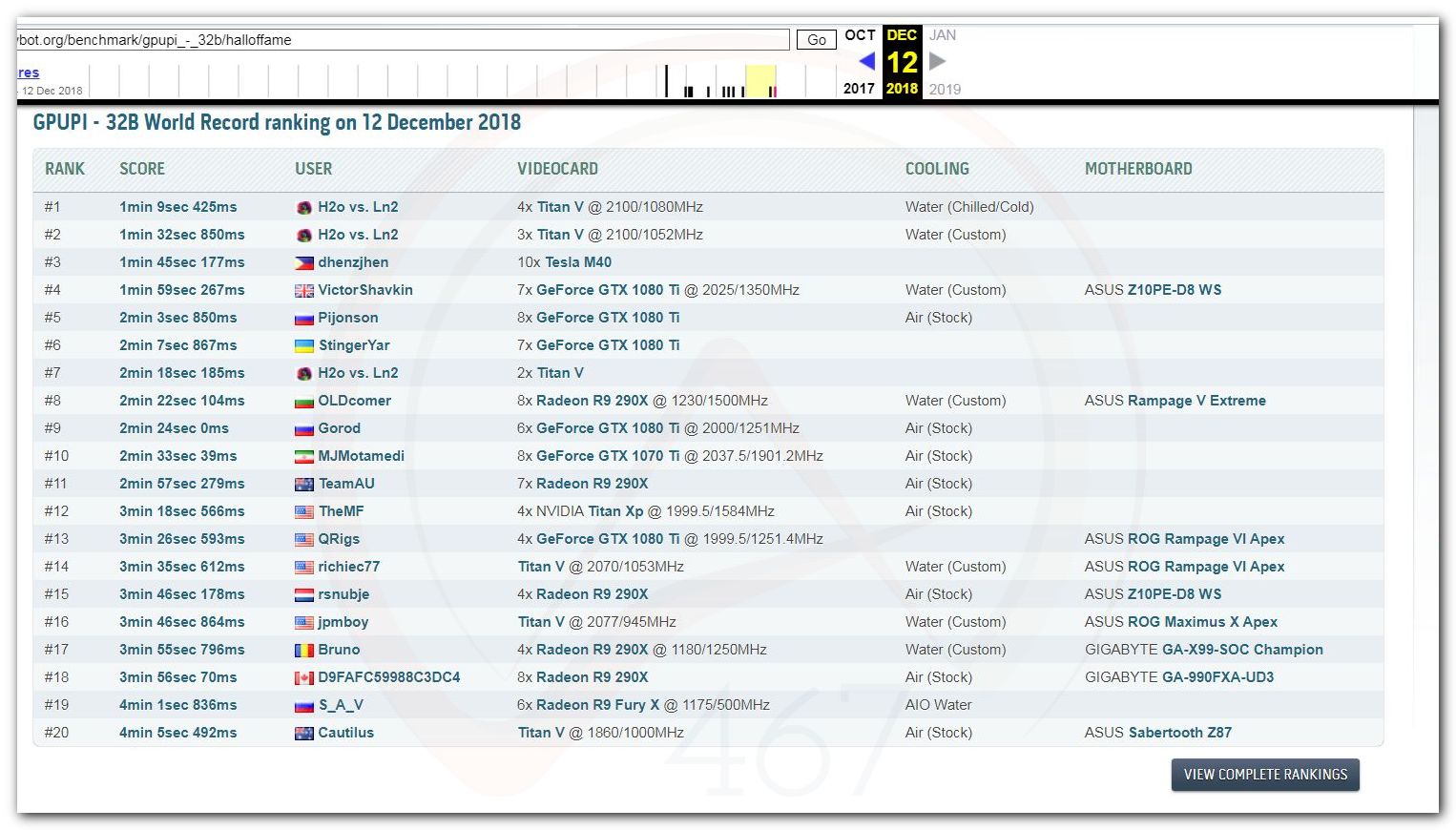Click the US flag beside TheMF
Screen dimensions: 1456x830
pos(304,511)
